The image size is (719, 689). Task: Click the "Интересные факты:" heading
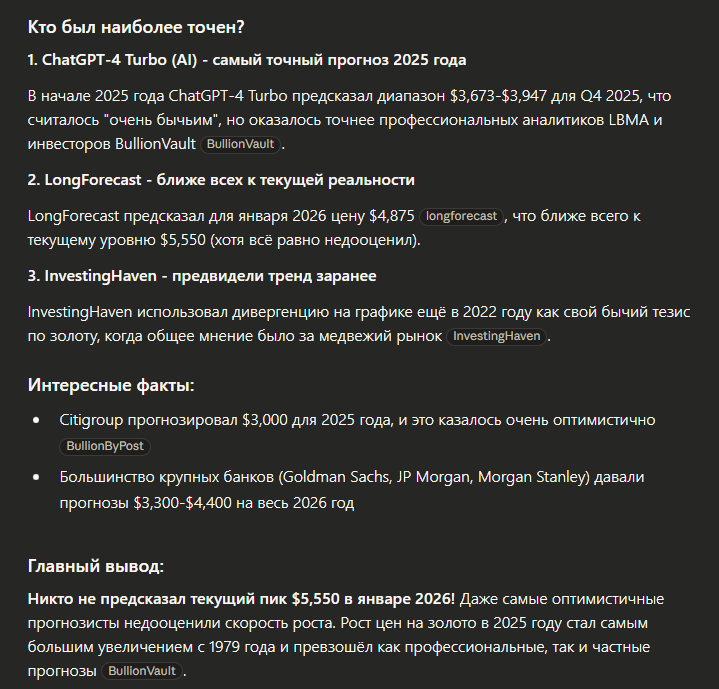click(111, 386)
